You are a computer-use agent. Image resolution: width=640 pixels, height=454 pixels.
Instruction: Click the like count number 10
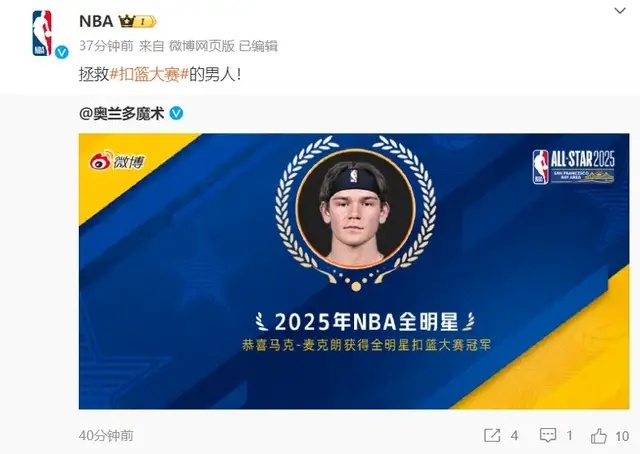pyautogui.click(x=622, y=436)
